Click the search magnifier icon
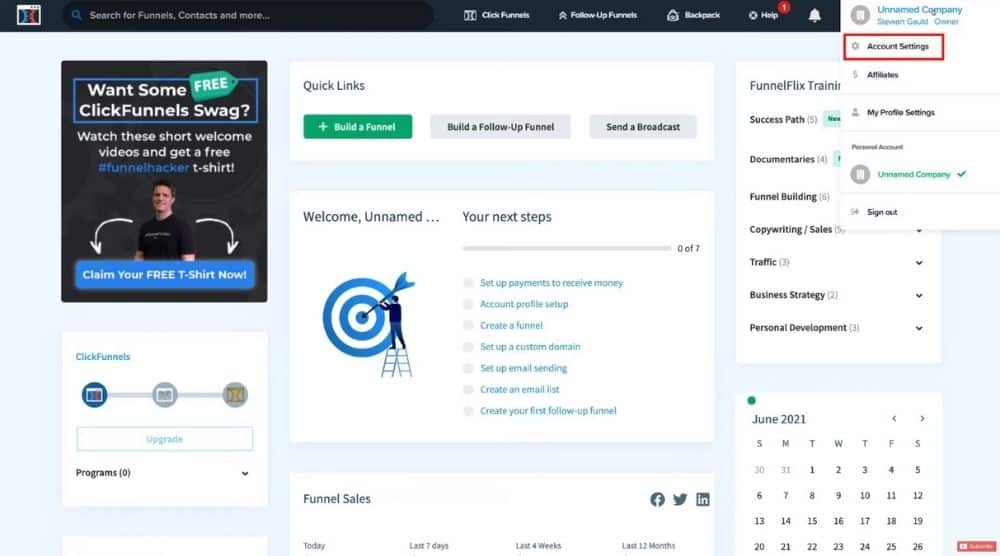The image size is (1000, 556). [77, 15]
